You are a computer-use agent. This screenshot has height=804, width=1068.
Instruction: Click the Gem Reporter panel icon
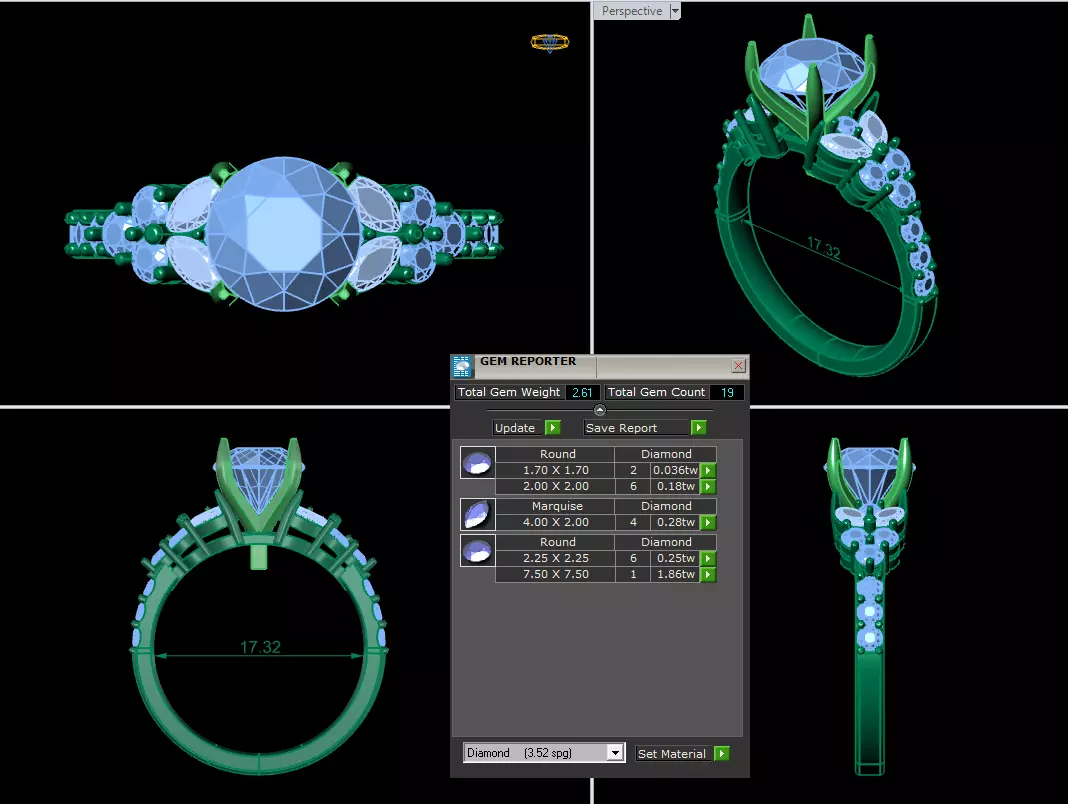pyautogui.click(x=462, y=367)
